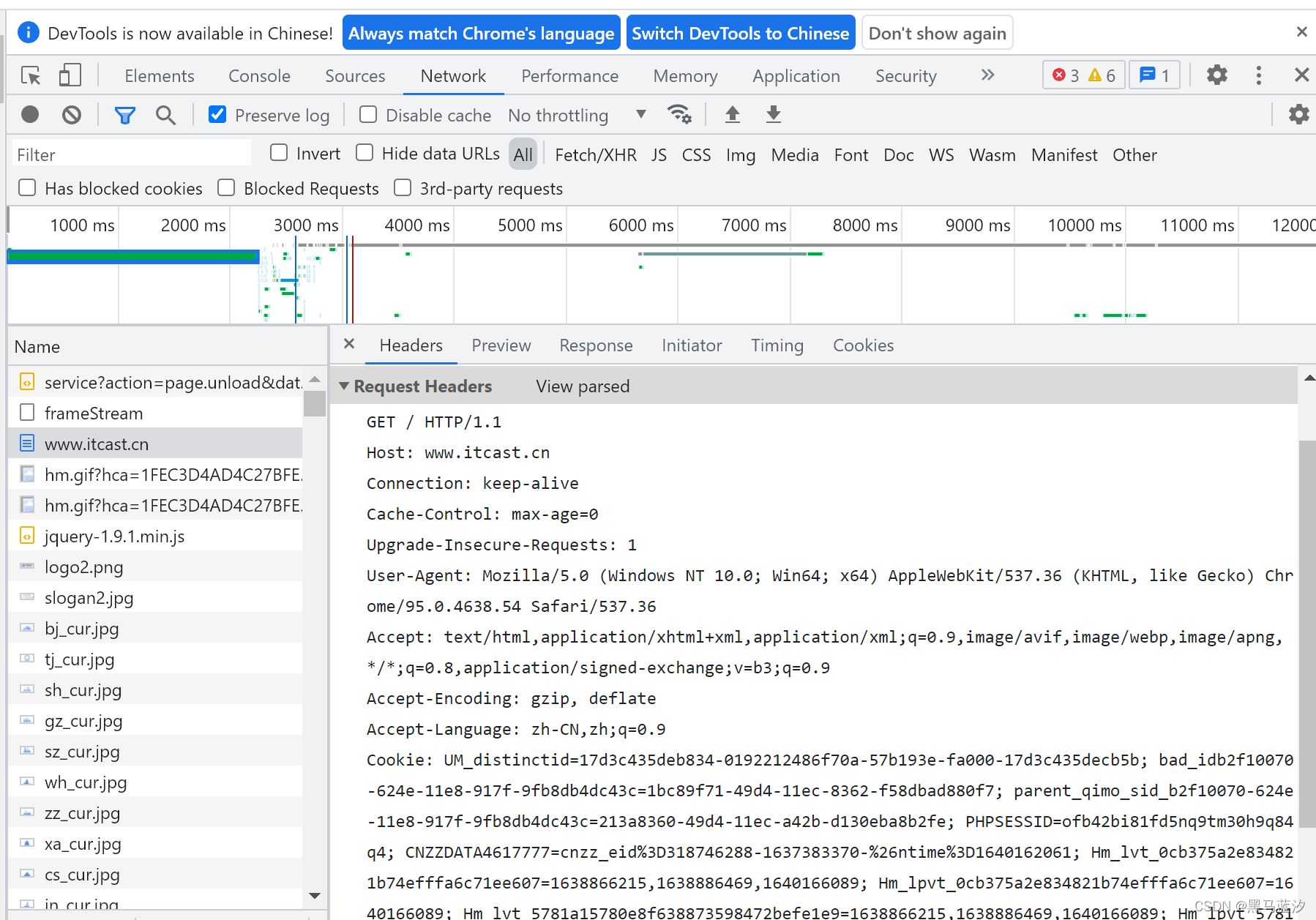Enable the Disable cache checkbox
This screenshot has width=1316, height=920.
pos(368,114)
